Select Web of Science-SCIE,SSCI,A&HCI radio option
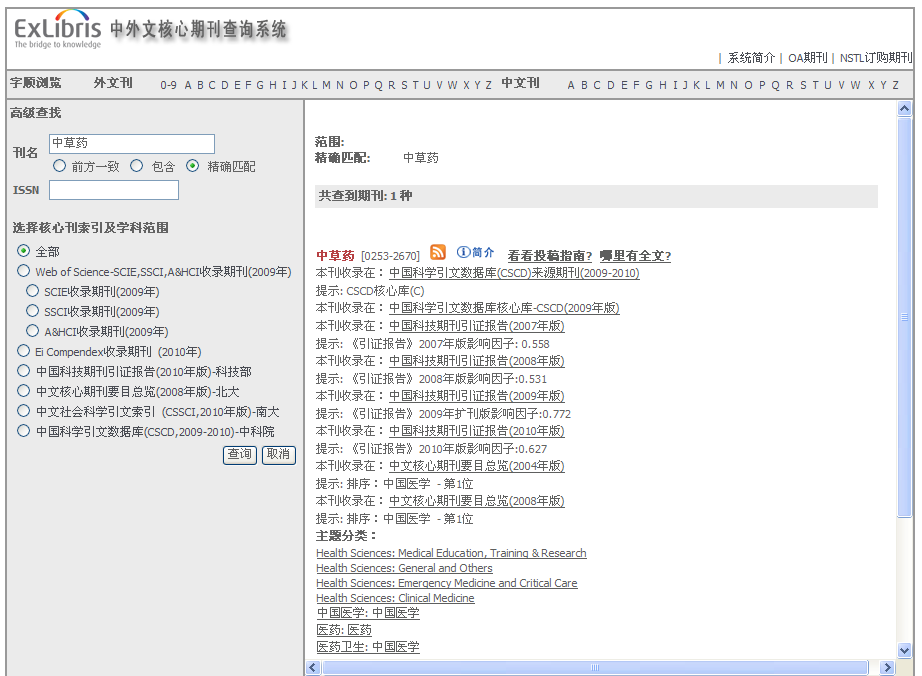Image resolution: width=922 pixels, height=676 pixels. [24, 271]
